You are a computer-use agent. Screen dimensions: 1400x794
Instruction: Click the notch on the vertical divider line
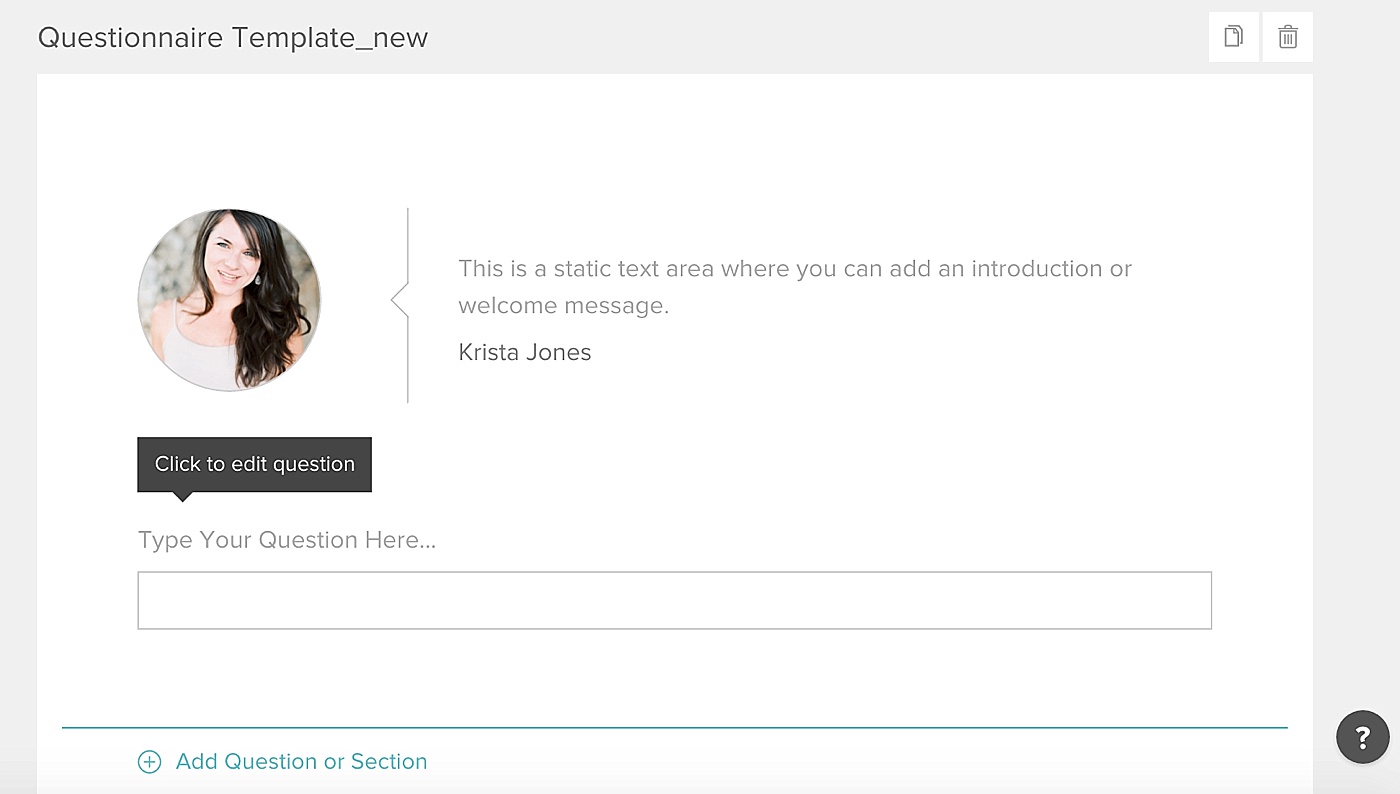(399, 300)
